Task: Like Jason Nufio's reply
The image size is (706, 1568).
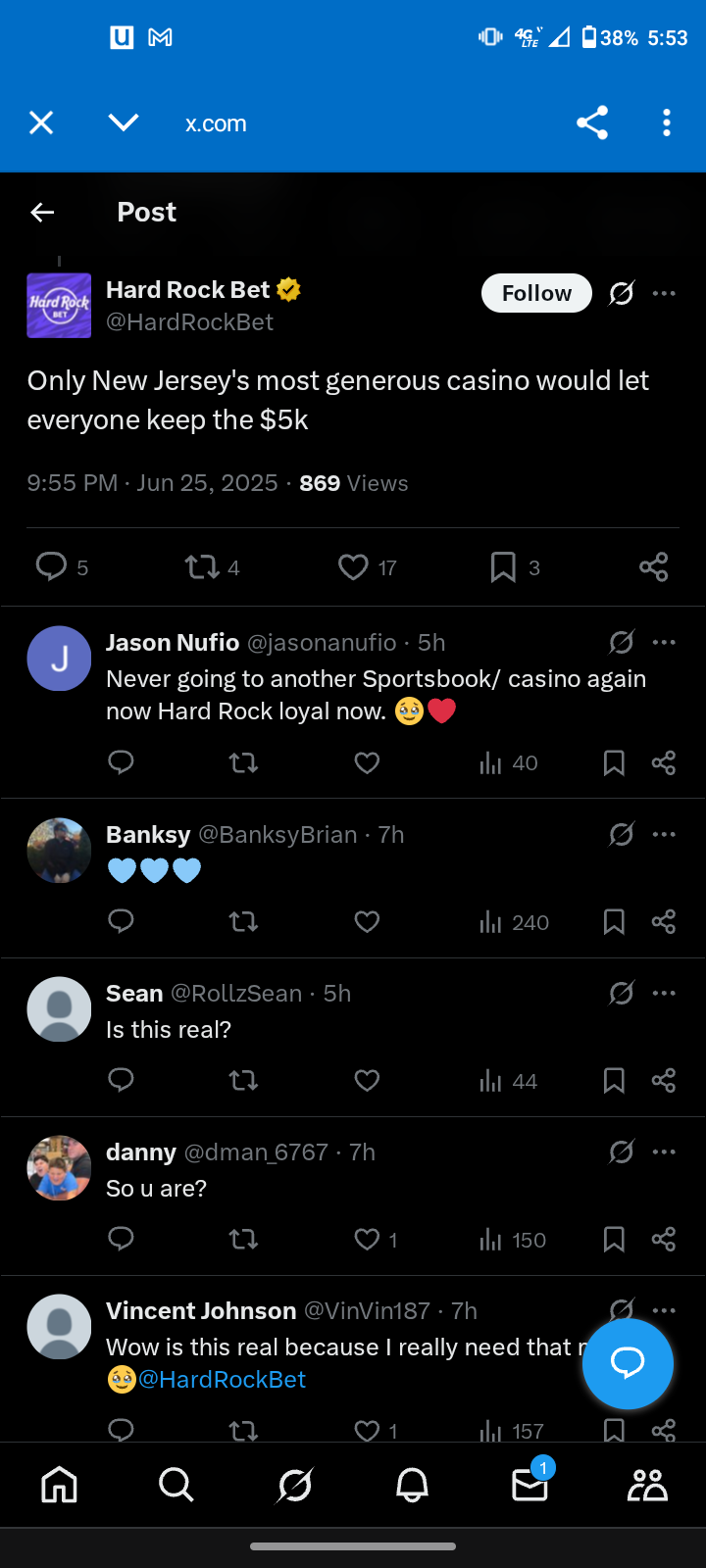Action: tap(367, 762)
